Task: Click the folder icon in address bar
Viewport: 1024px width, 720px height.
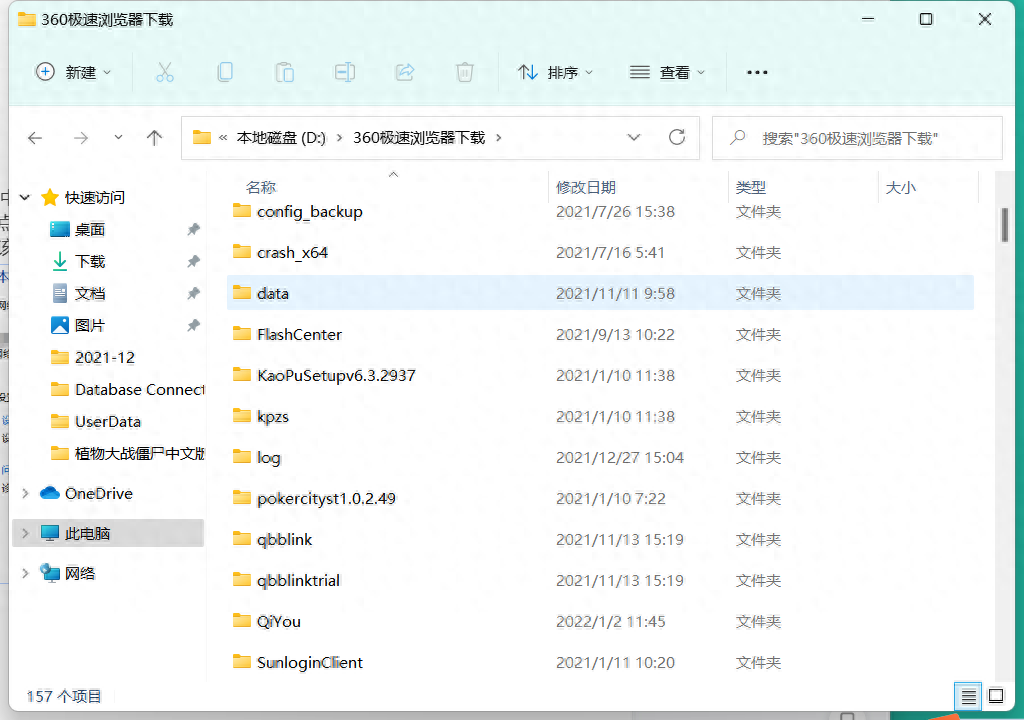Action: [x=202, y=137]
